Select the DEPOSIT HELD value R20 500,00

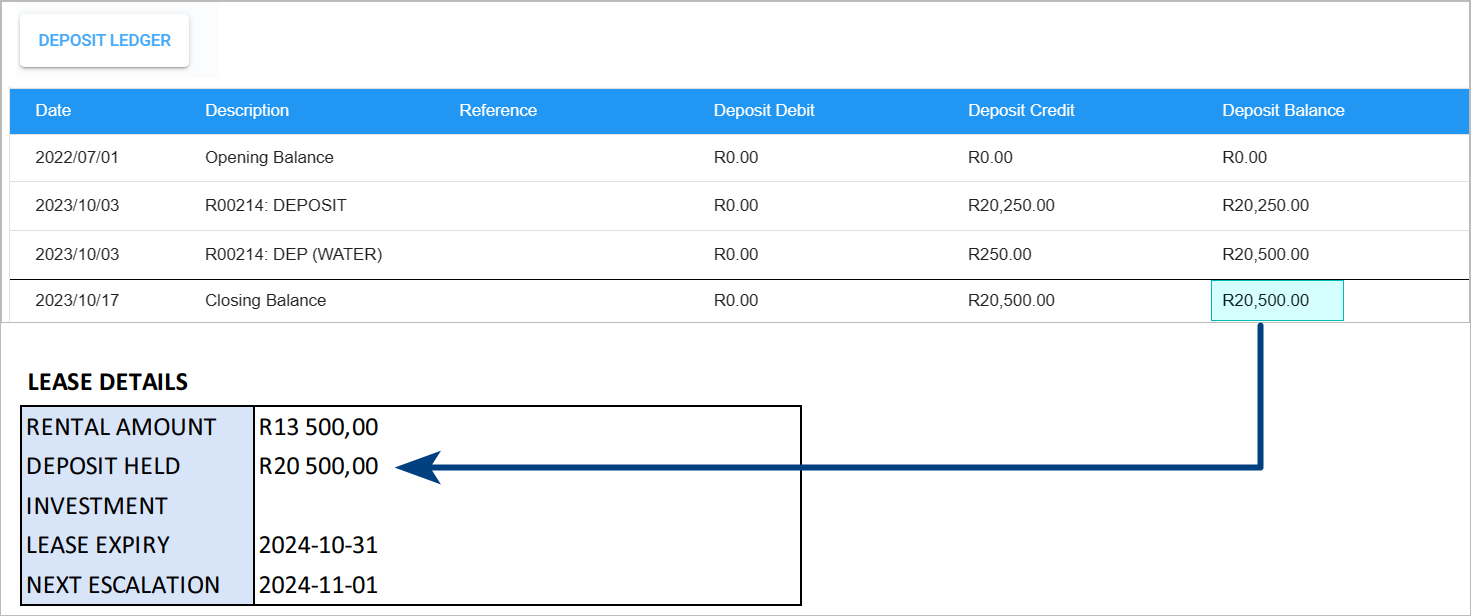319,466
